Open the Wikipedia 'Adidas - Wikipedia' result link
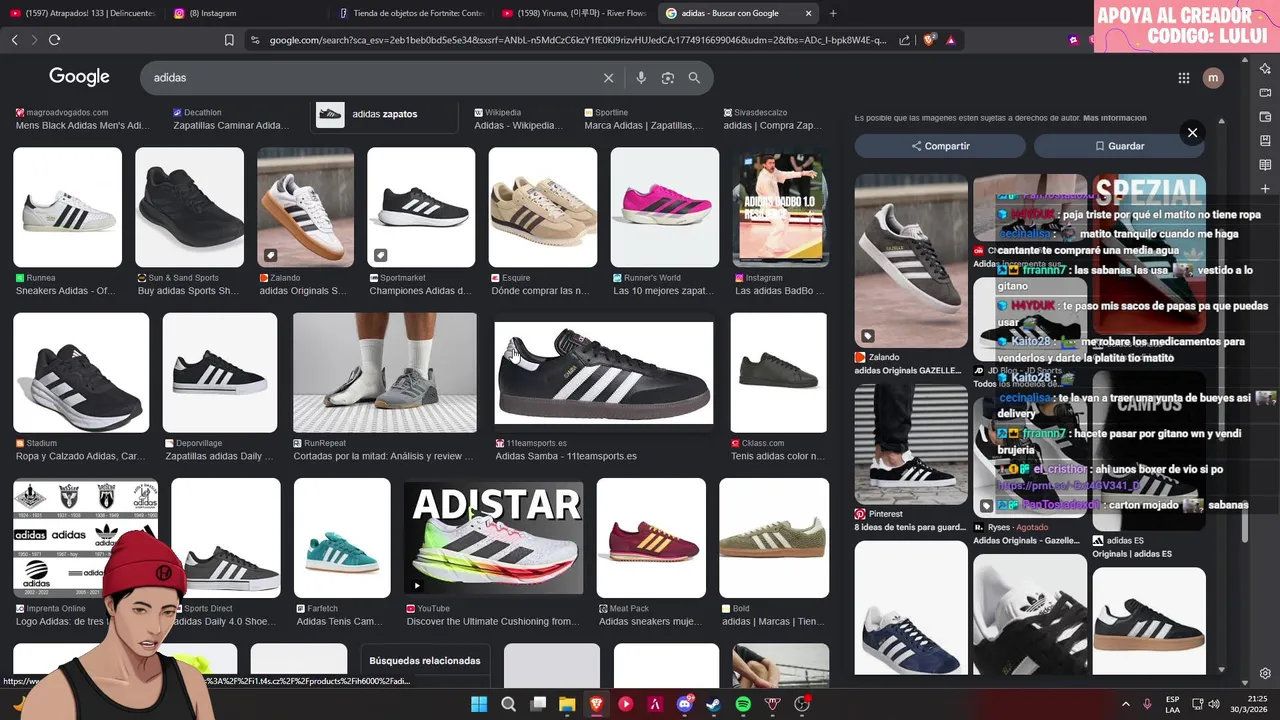 pos(518,126)
